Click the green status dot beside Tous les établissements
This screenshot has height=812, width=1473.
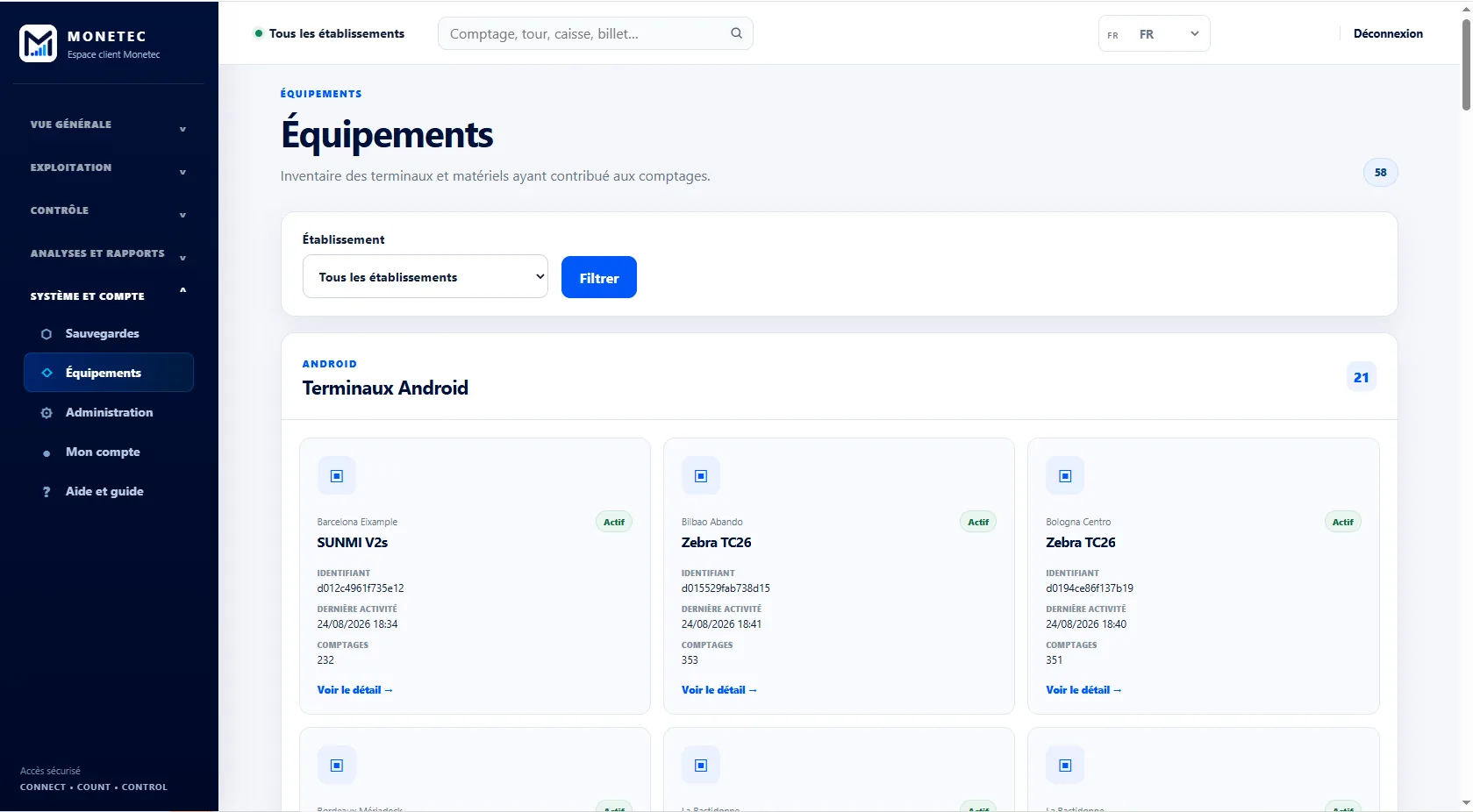[259, 33]
